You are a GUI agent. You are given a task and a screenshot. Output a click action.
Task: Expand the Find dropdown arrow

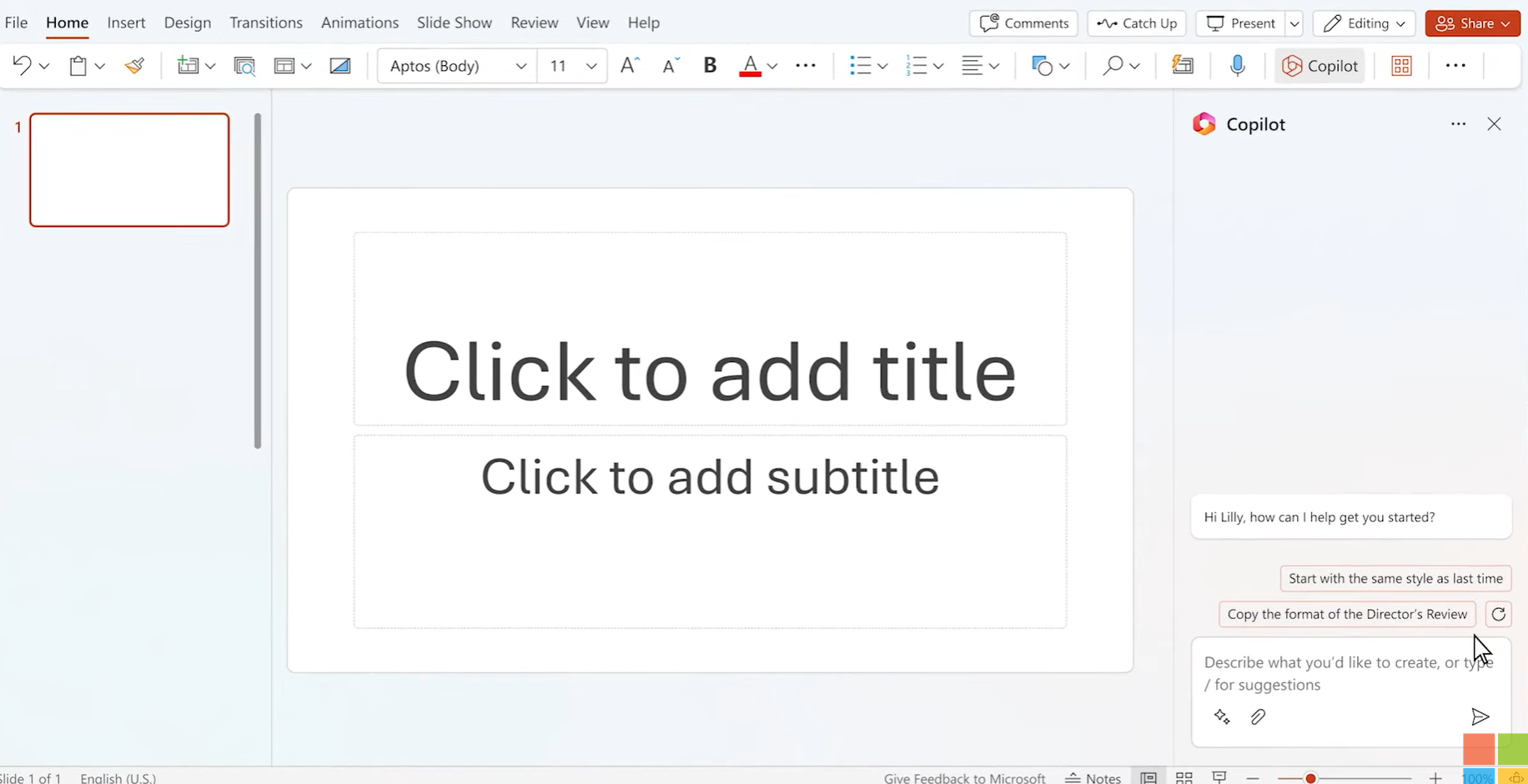pos(1134,66)
